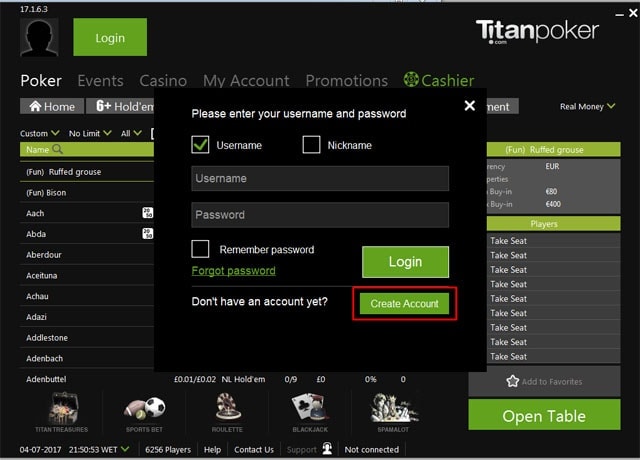Click Contact Us in status bar

254,449
